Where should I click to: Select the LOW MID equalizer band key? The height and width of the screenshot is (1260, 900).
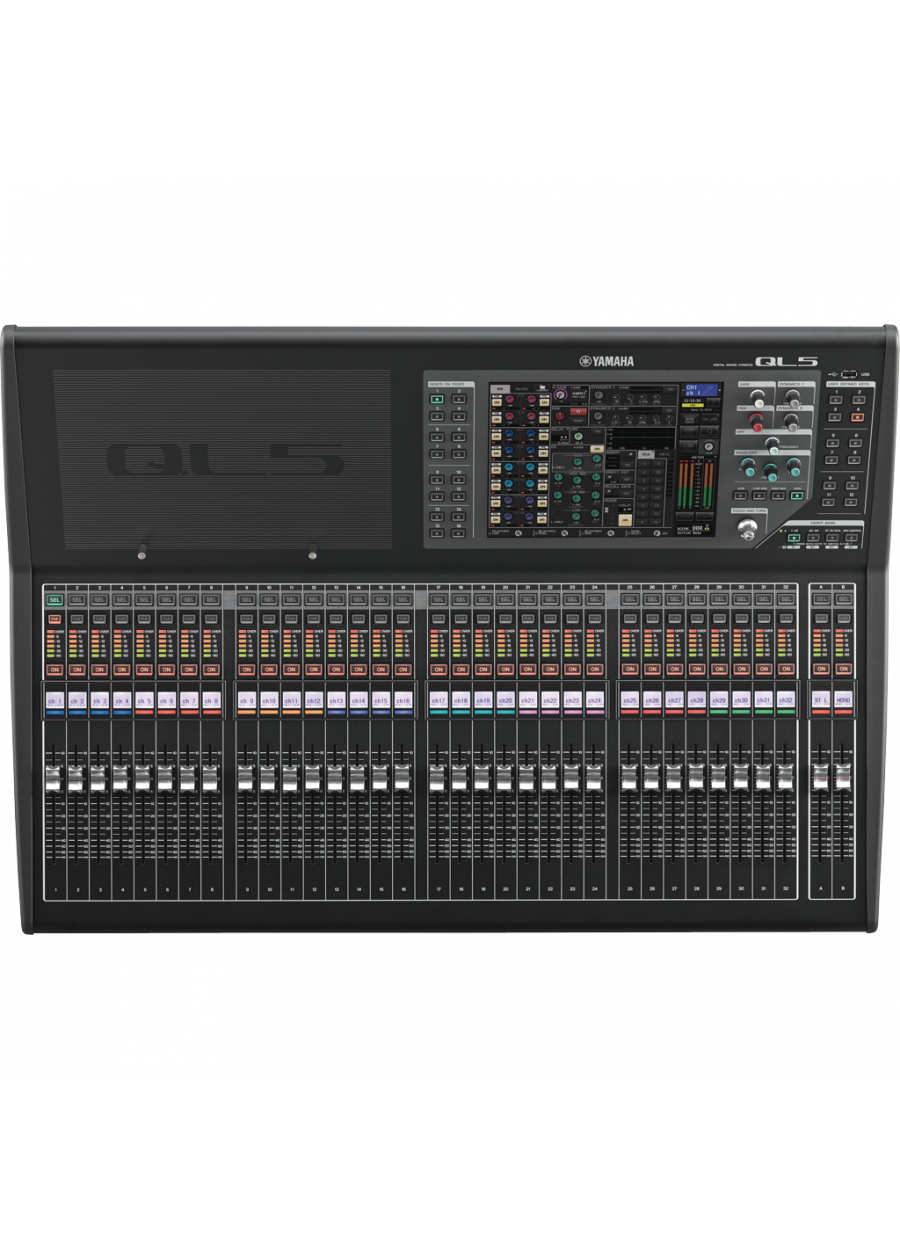(760, 495)
